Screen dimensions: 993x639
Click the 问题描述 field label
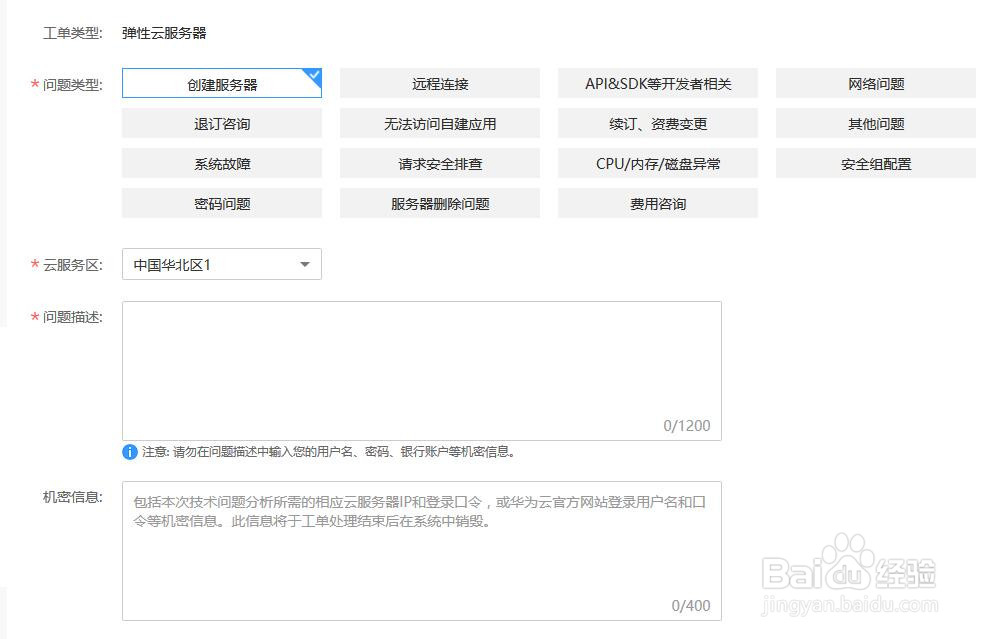72,317
